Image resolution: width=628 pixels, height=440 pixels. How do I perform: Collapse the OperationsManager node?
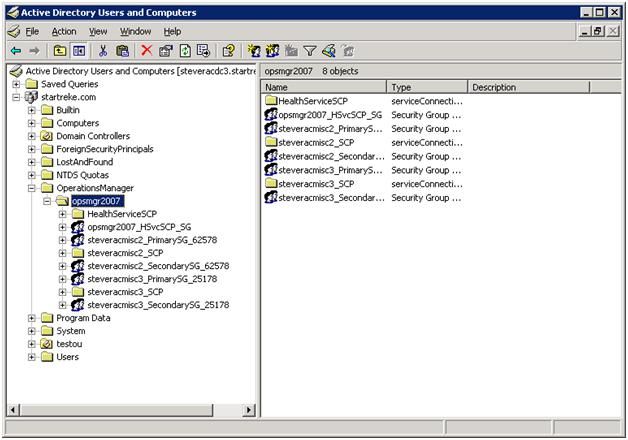pyautogui.click(x=32, y=188)
